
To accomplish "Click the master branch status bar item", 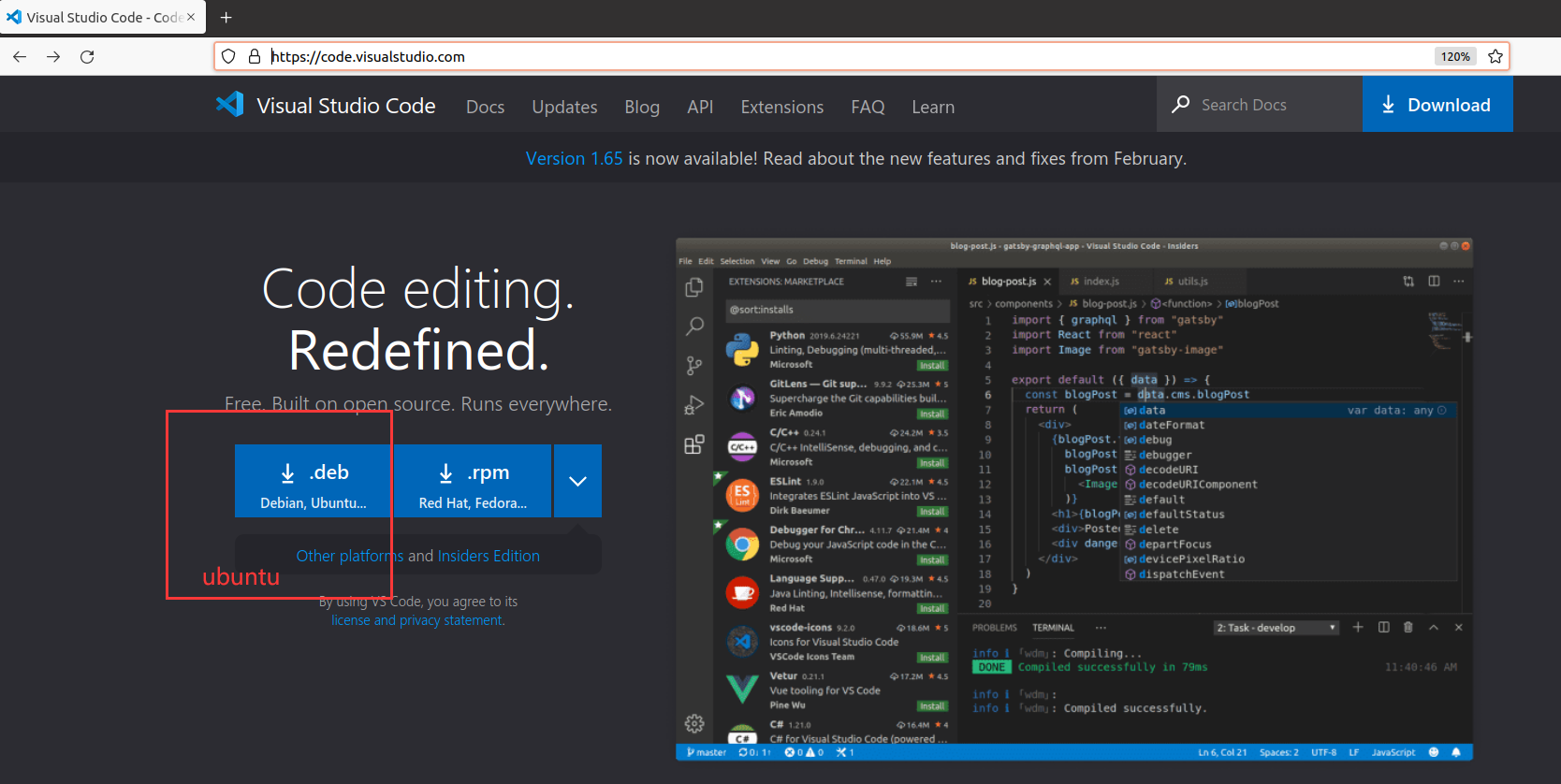I will (706, 752).
